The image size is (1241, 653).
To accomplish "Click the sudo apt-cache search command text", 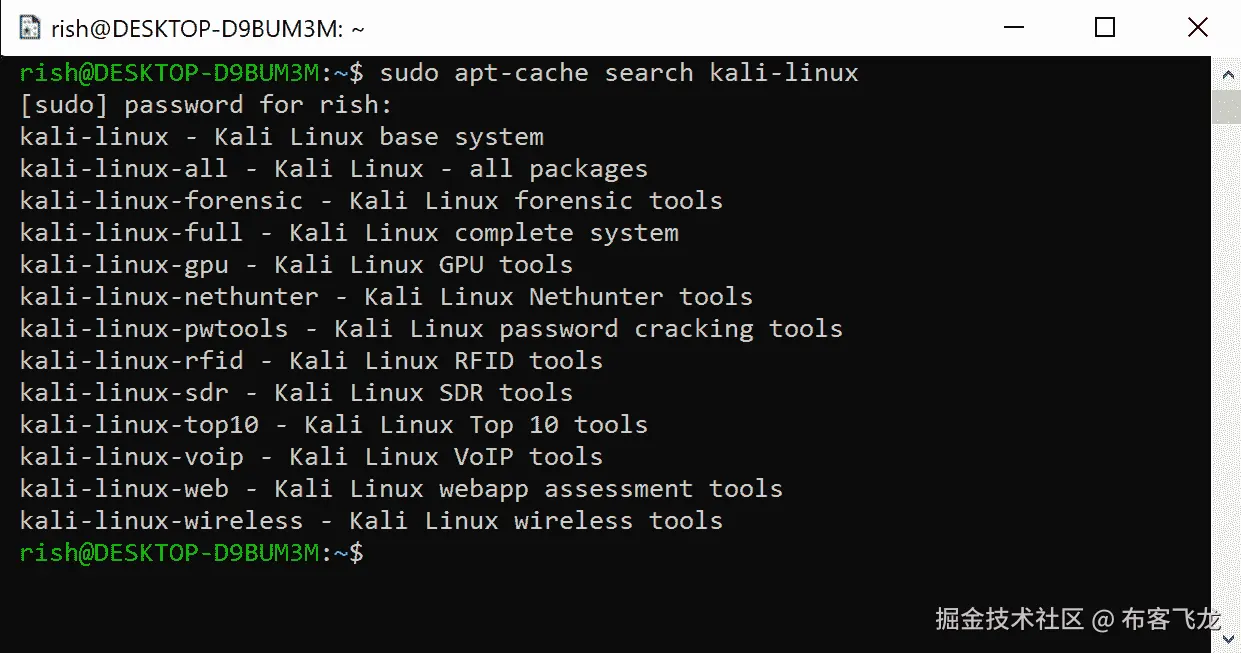I will pos(619,73).
